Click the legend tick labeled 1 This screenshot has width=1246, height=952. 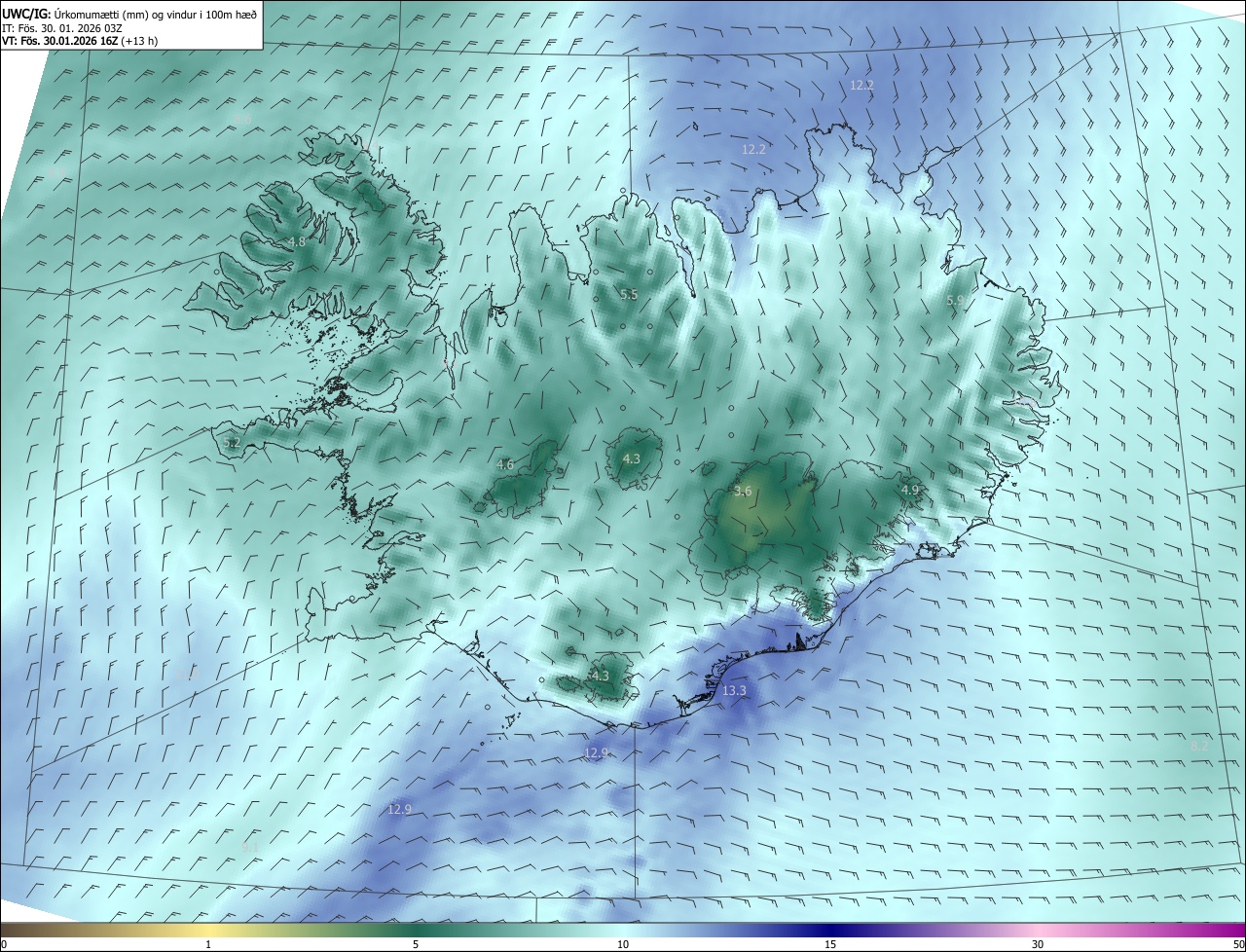[x=208, y=944]
